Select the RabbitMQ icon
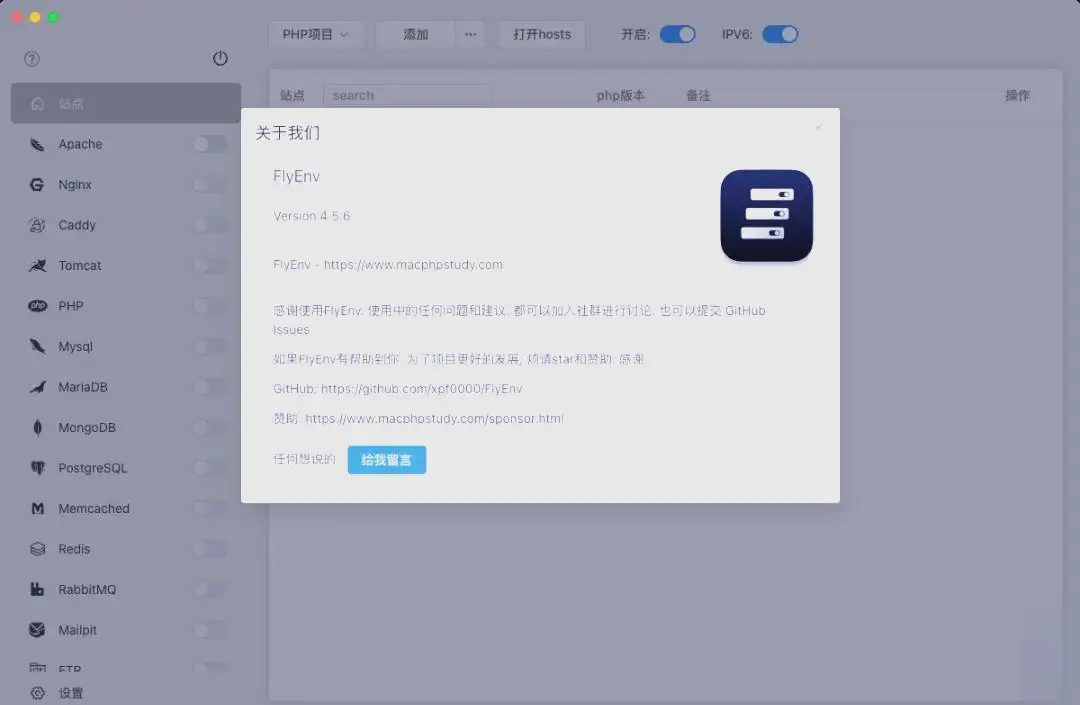1080x705 pixels. click(x=37, y=589)
